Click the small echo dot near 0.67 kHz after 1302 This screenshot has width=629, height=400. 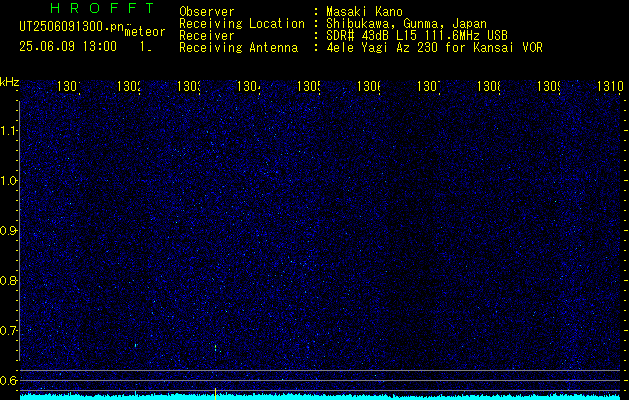click(x=136, y=345)
